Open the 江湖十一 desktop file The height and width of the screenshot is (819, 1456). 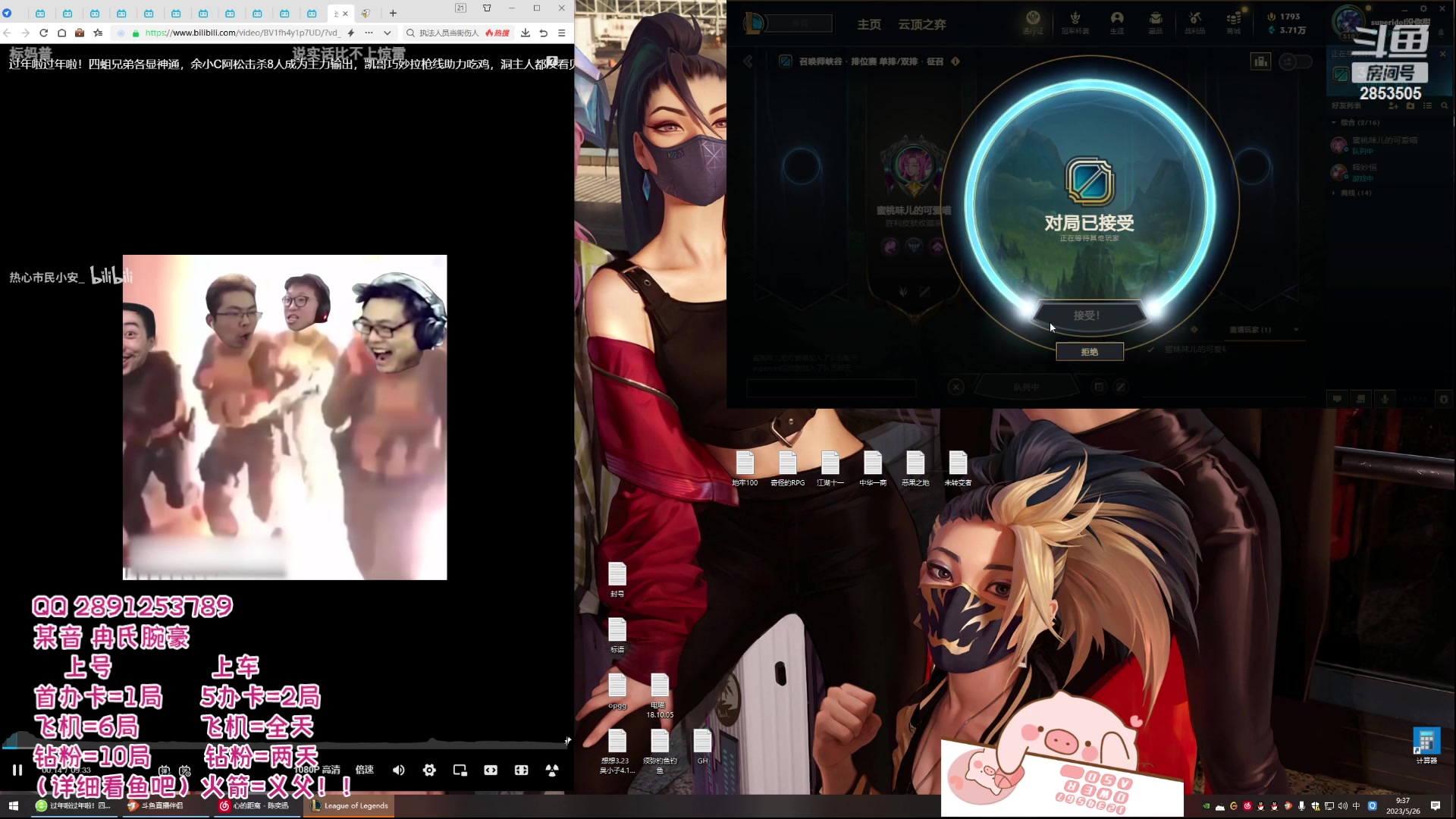pyautogui.click(x=830, y=469)
